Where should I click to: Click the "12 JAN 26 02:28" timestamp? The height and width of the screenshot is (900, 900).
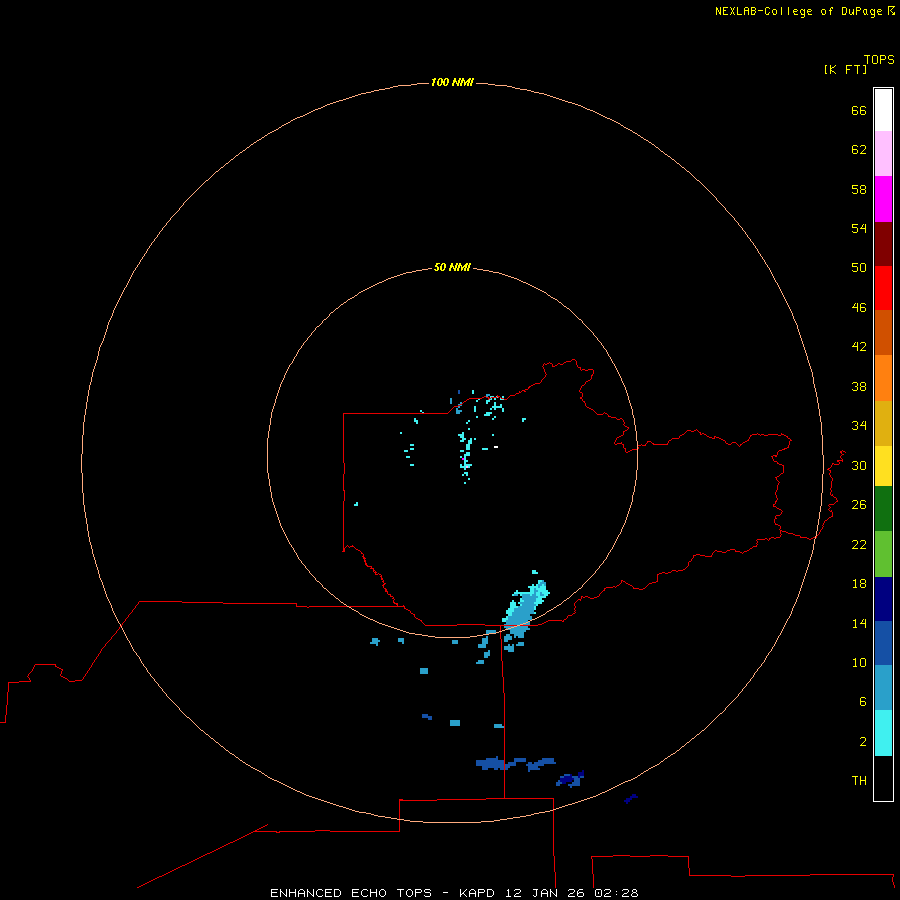coord(572,893)
